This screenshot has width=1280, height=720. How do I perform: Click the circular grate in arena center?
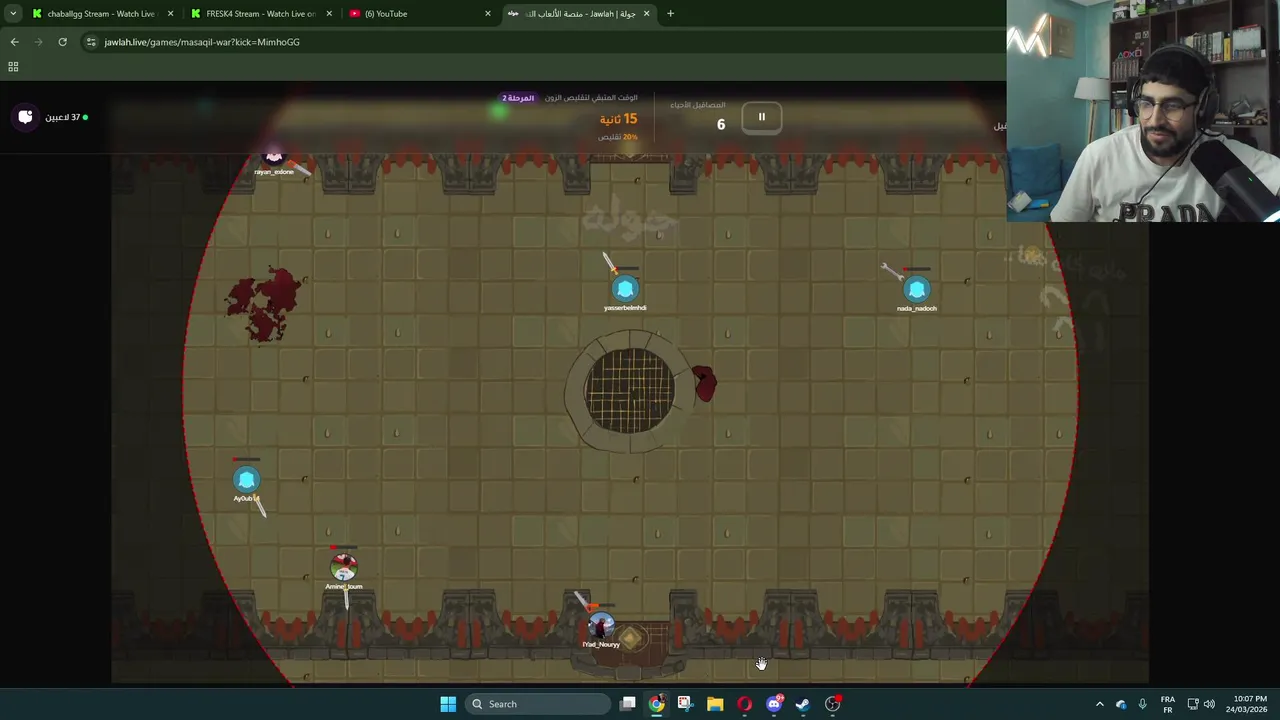tap(630, 391)
